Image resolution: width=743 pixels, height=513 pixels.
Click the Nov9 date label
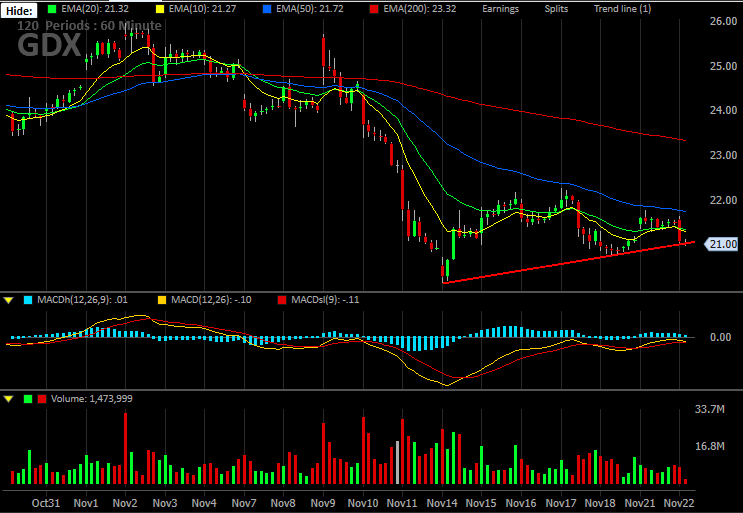click(x=323, y=503)
